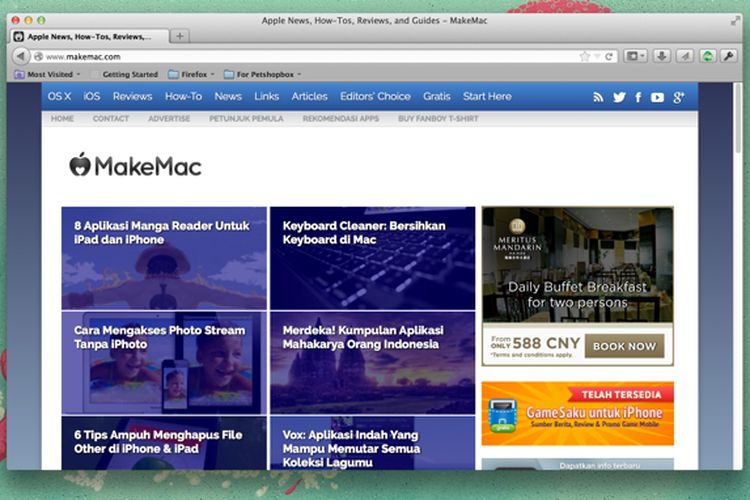Click the globe site identity icon

click(x=38, y=56)
